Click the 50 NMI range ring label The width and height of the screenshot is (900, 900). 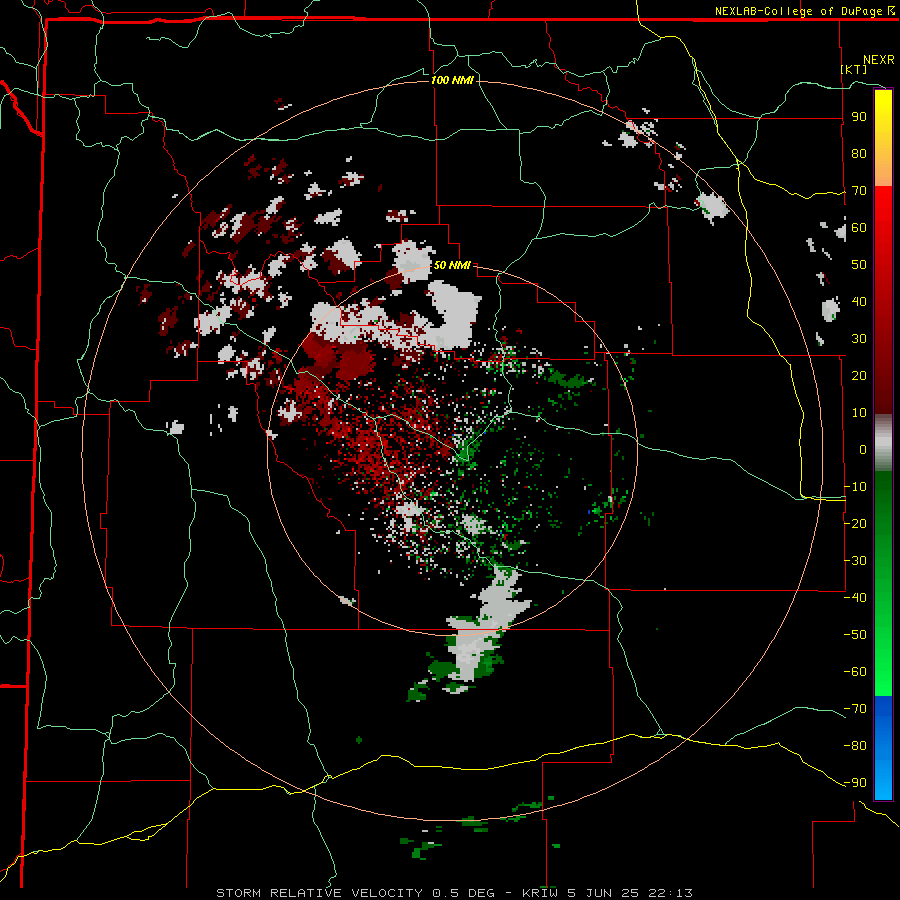(x=452, y=265)
